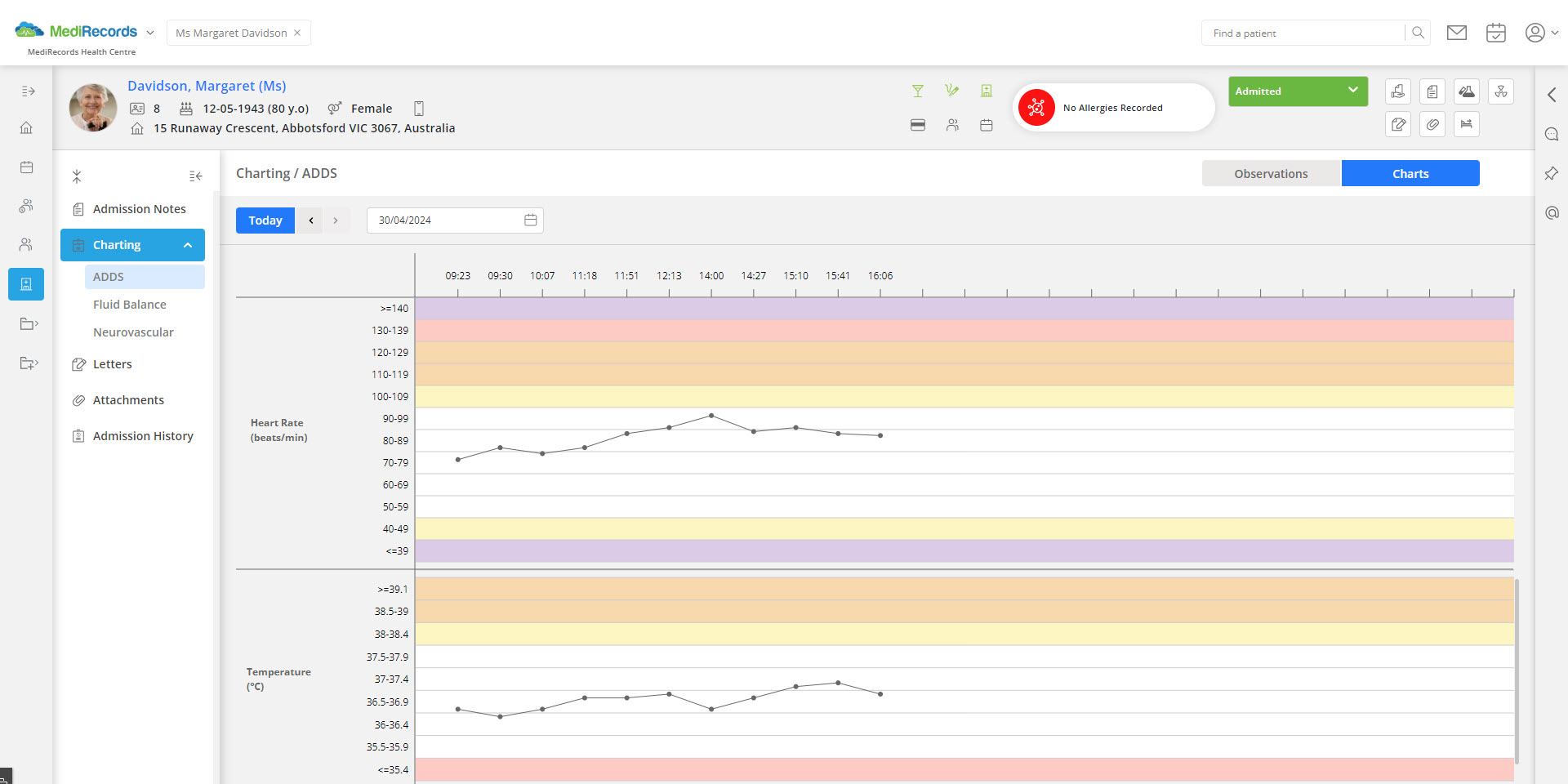This screenshot has height=784, width=1568.
Task: Click the attachments paperclip icon in patient header
Action: 1432,124
